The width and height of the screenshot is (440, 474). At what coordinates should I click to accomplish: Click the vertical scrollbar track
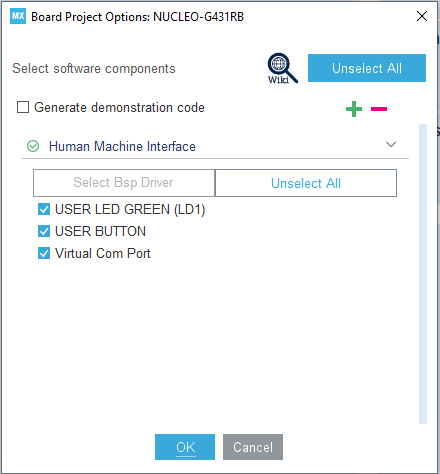[423, 274]
